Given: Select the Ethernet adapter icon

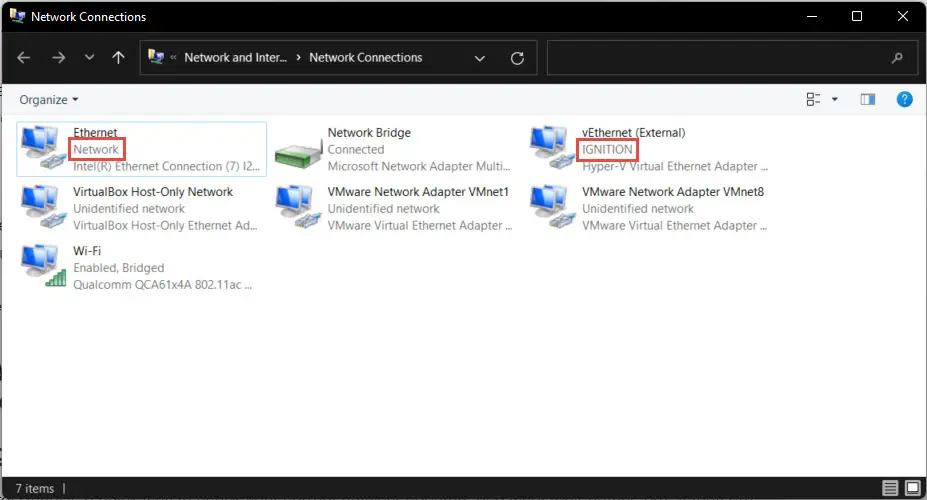Looking at the screenshot, I should point(43,148).
